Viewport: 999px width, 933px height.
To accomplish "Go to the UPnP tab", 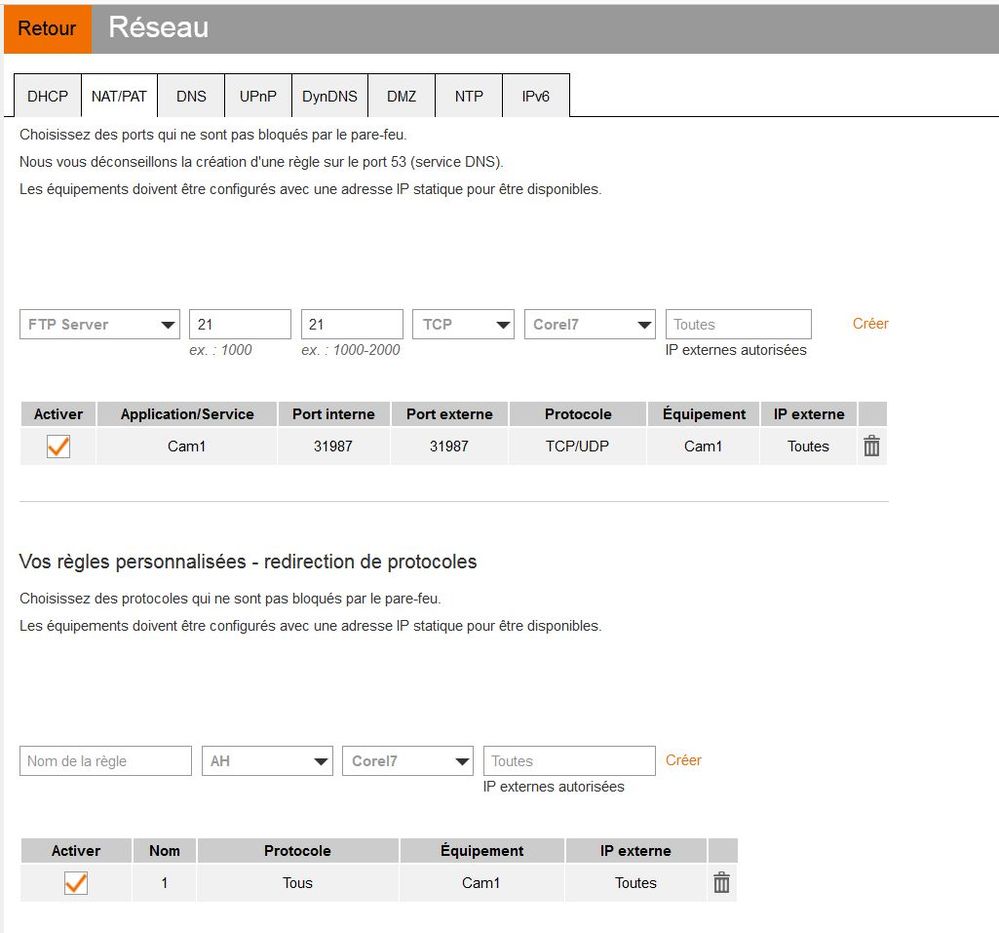I will 259,96.
